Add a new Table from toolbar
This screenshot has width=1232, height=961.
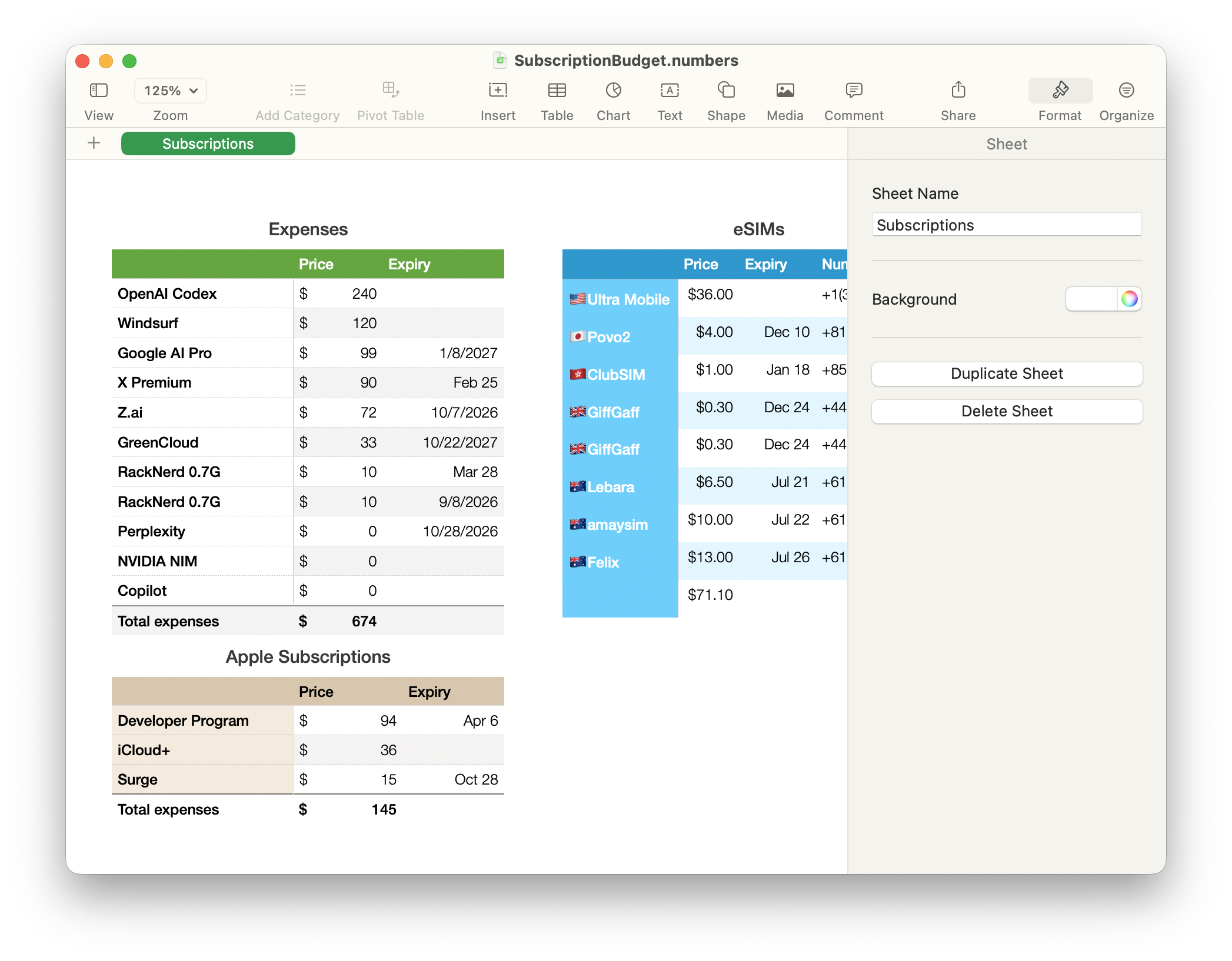pos(557,91)
